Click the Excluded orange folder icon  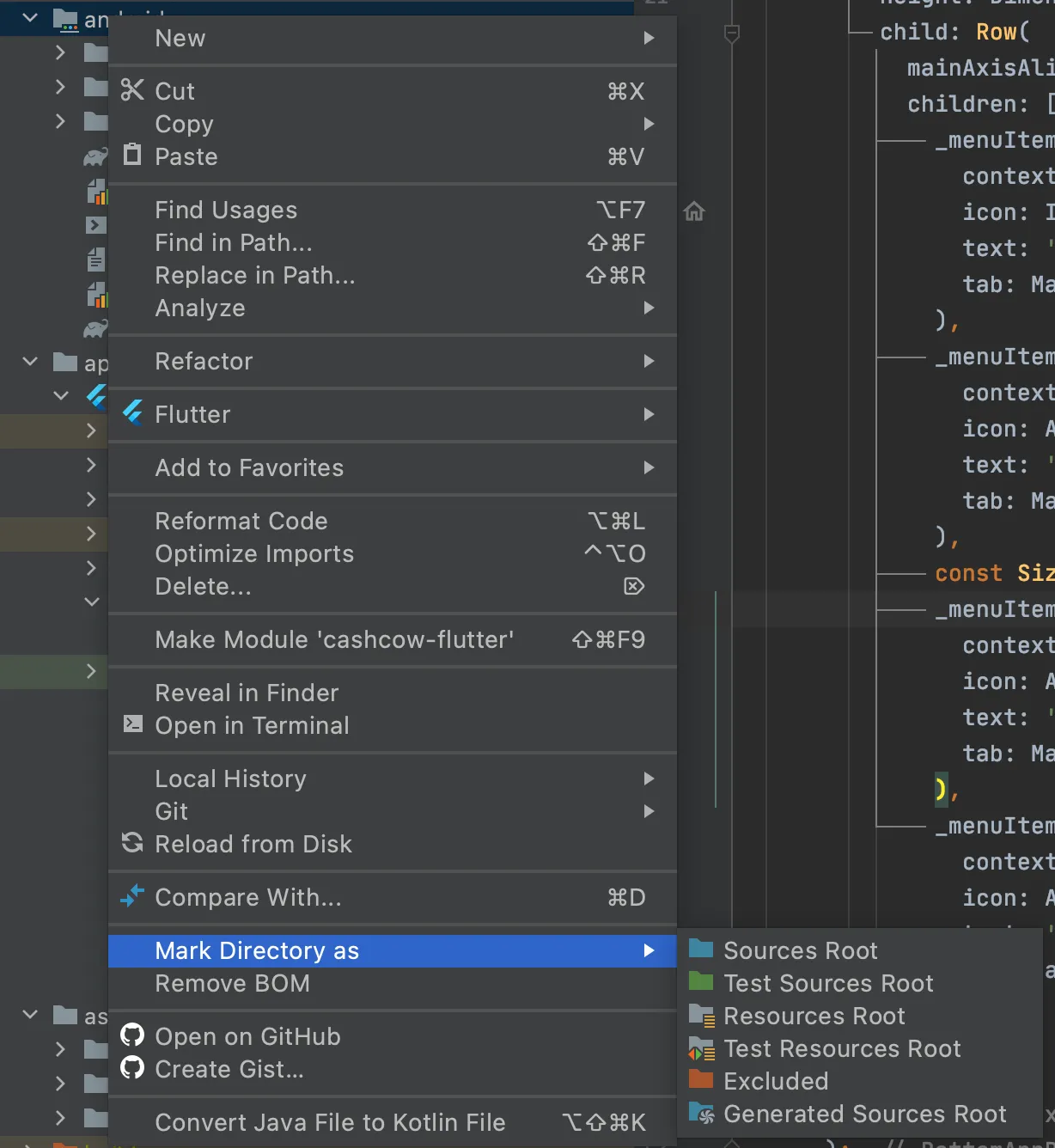click(x=701, y=1080)
